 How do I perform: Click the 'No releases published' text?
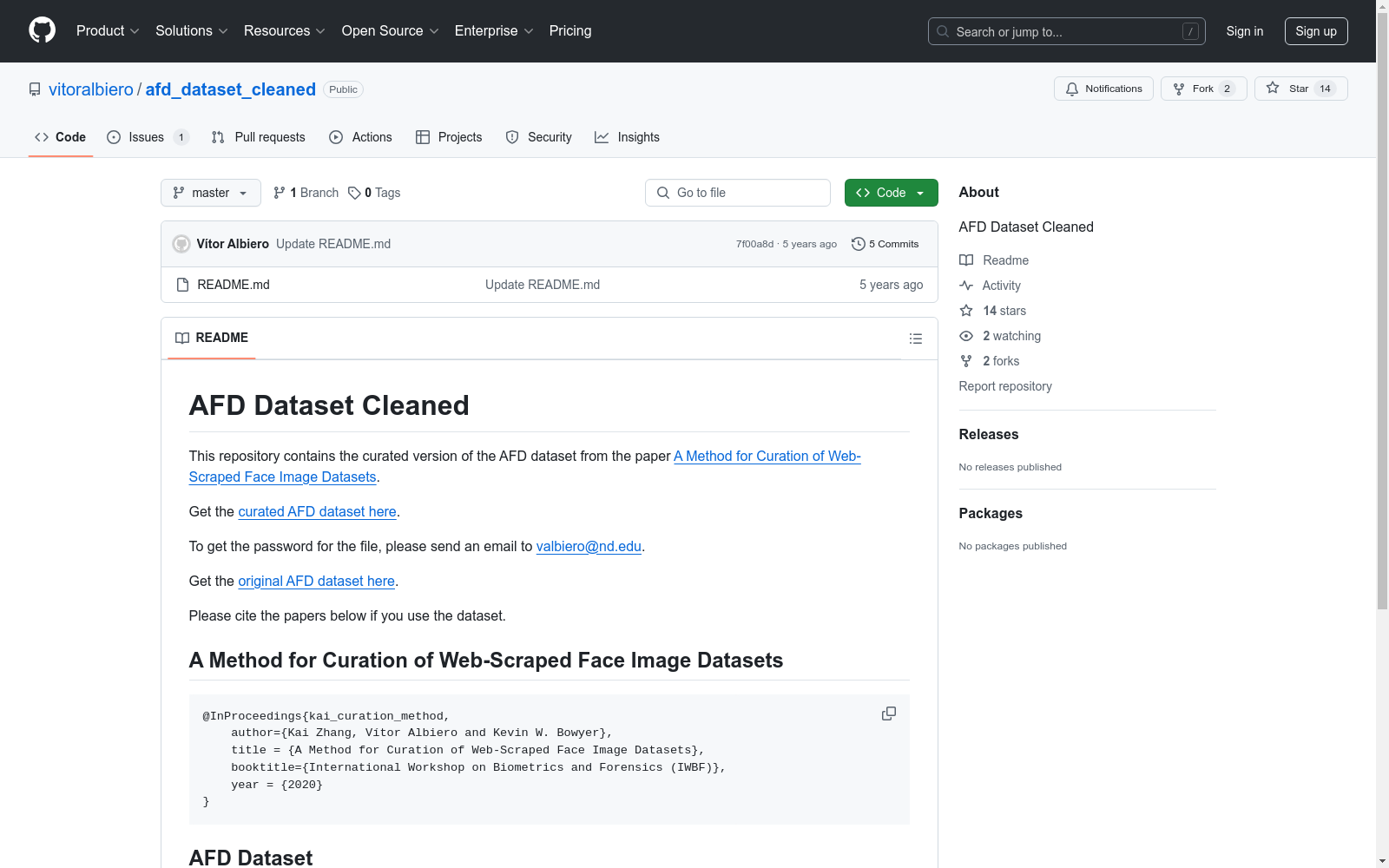point(1010,467)
